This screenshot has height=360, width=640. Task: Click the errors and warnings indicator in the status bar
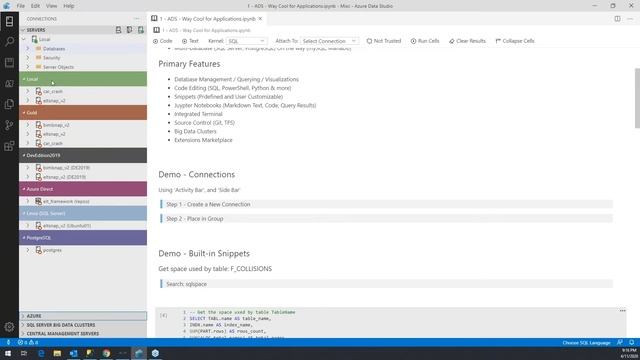pyautogui.click(x=28, y=342)
